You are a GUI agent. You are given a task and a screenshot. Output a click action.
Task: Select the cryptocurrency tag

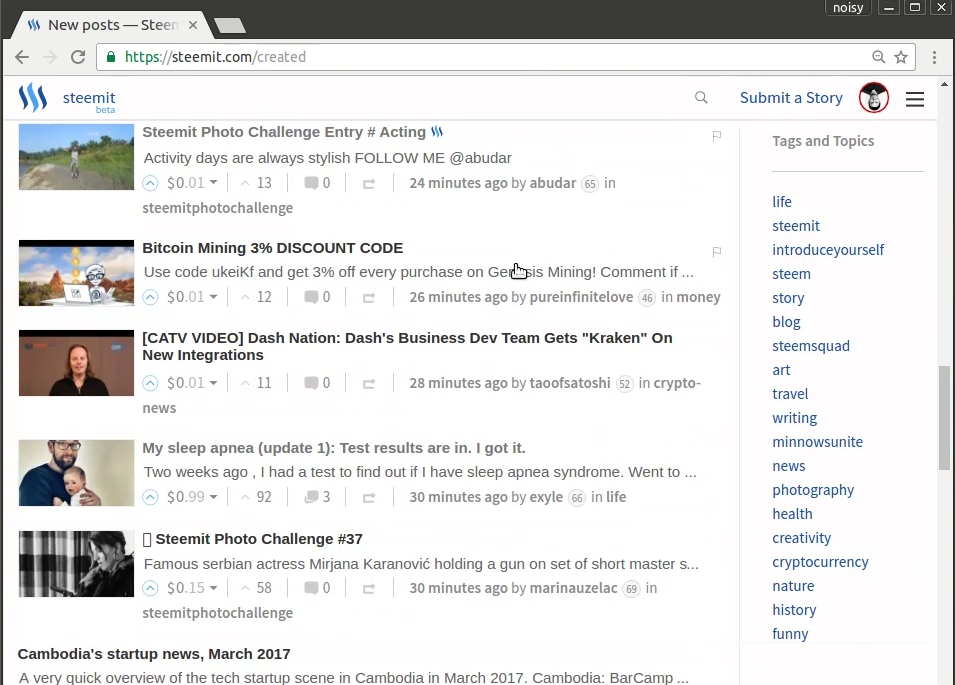point(820,562)
